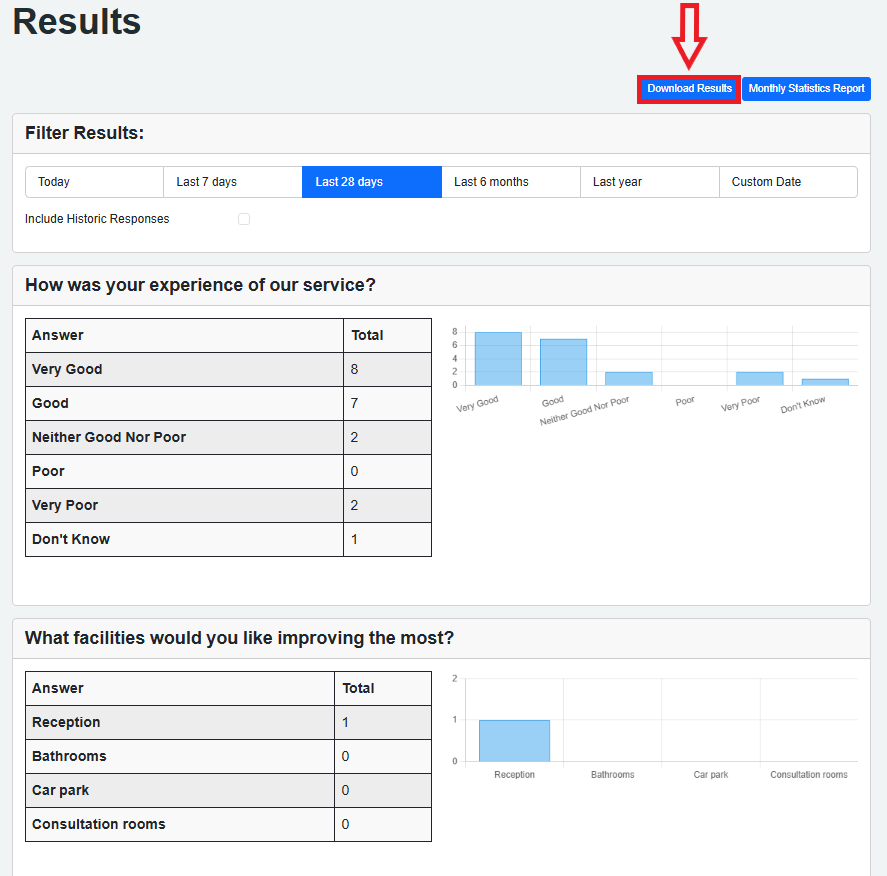Screen dimensions: 887x876
Task: Select the Very Good table row
Action: (228, 370)
